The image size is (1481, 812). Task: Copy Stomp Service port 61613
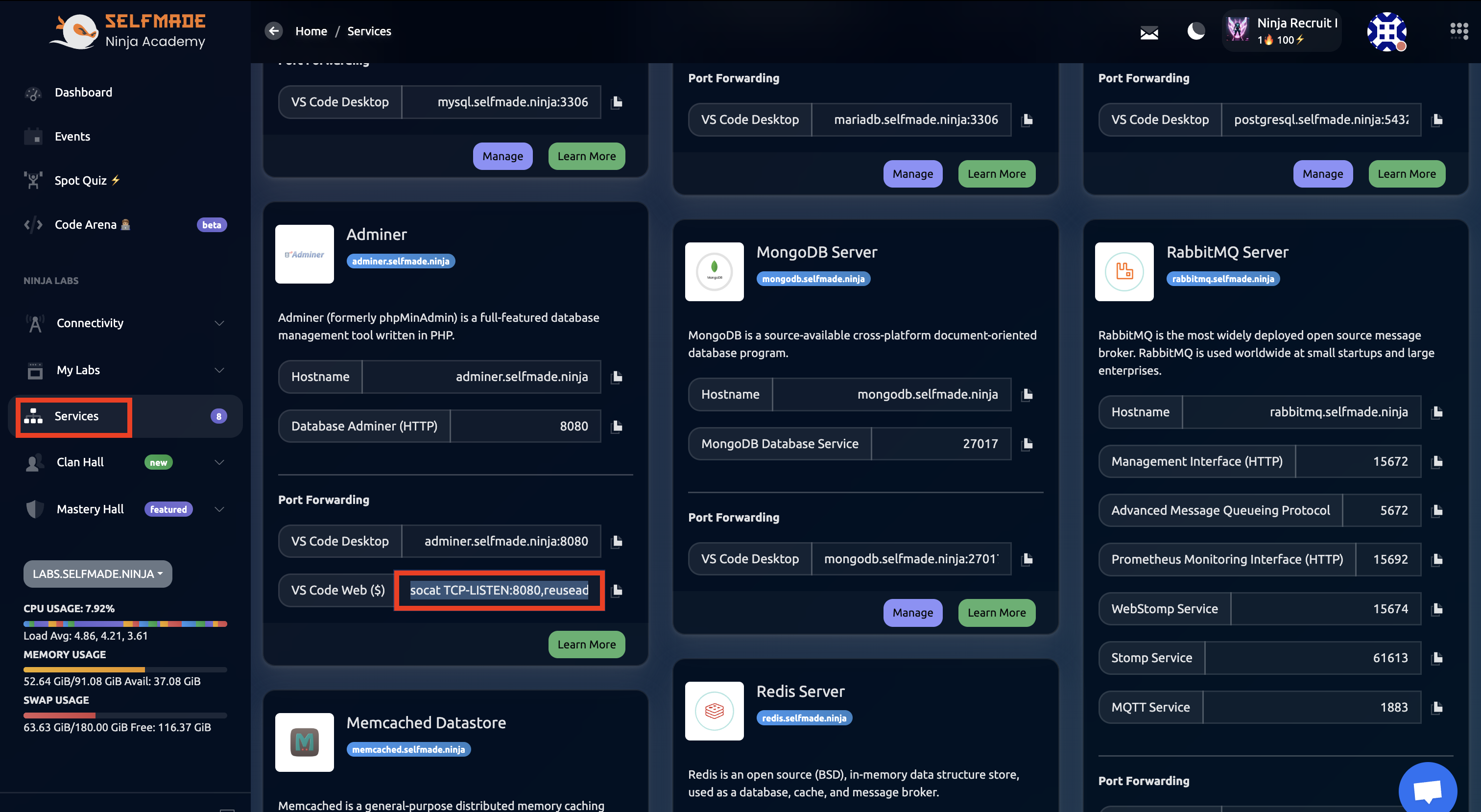1437,658
